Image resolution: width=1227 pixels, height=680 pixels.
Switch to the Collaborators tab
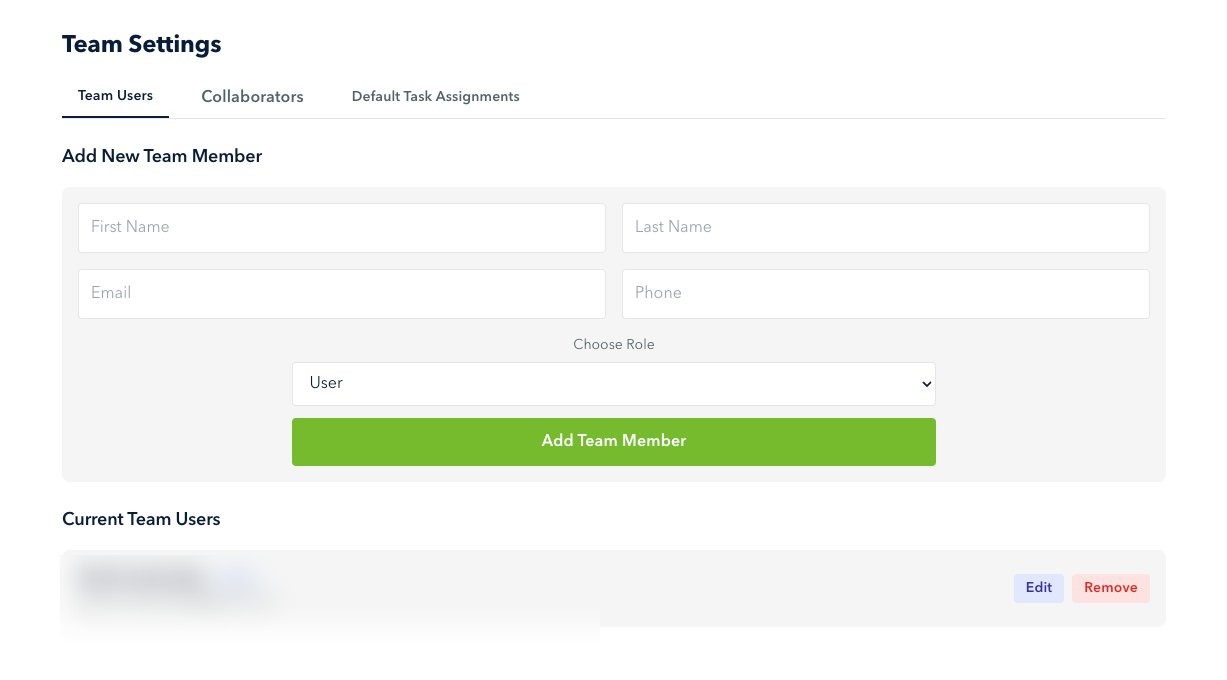252,96
